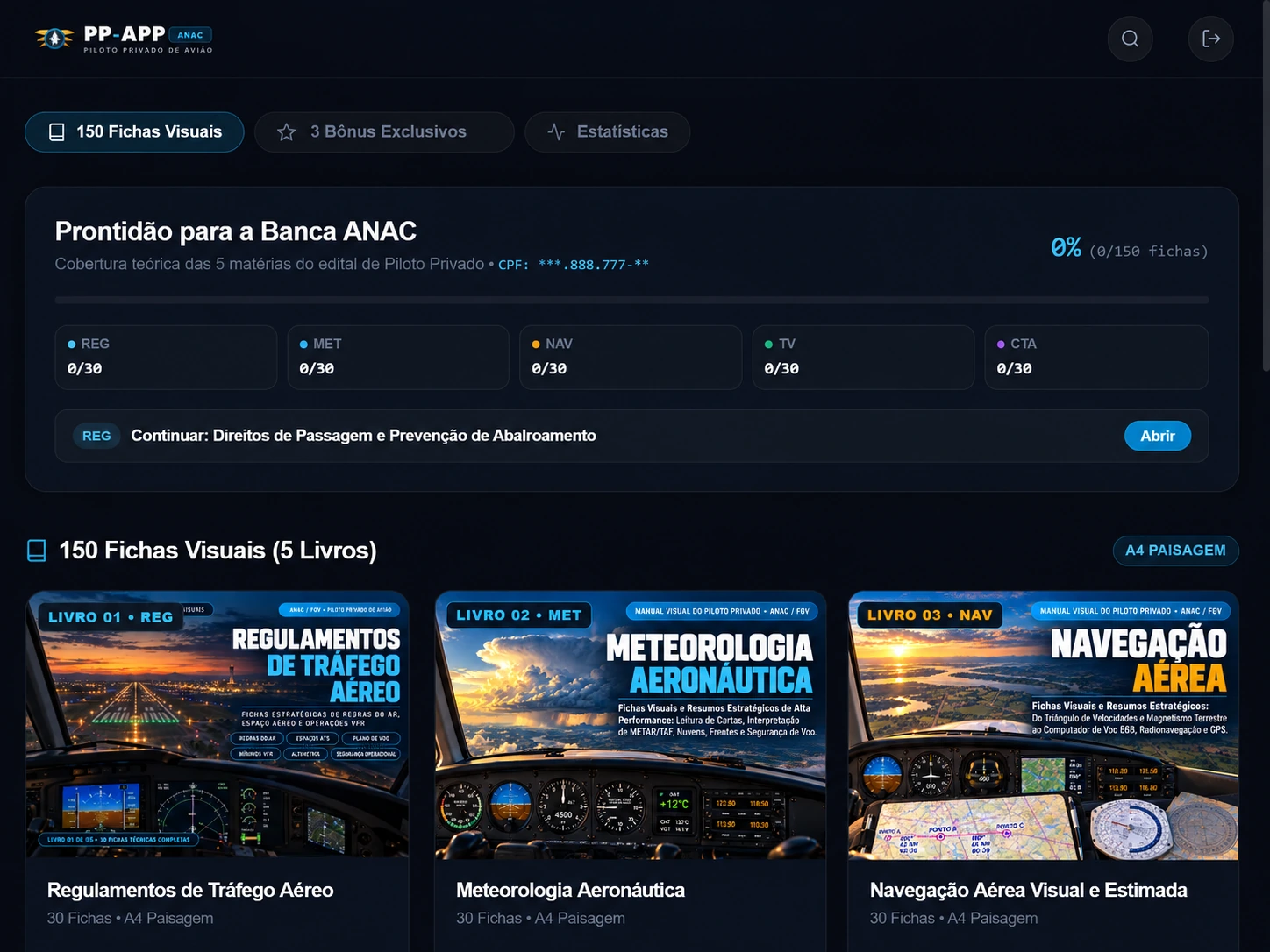The image size is (1270, 952).
Task: Open search with the magnifier icon
Action: [1130, 39]
